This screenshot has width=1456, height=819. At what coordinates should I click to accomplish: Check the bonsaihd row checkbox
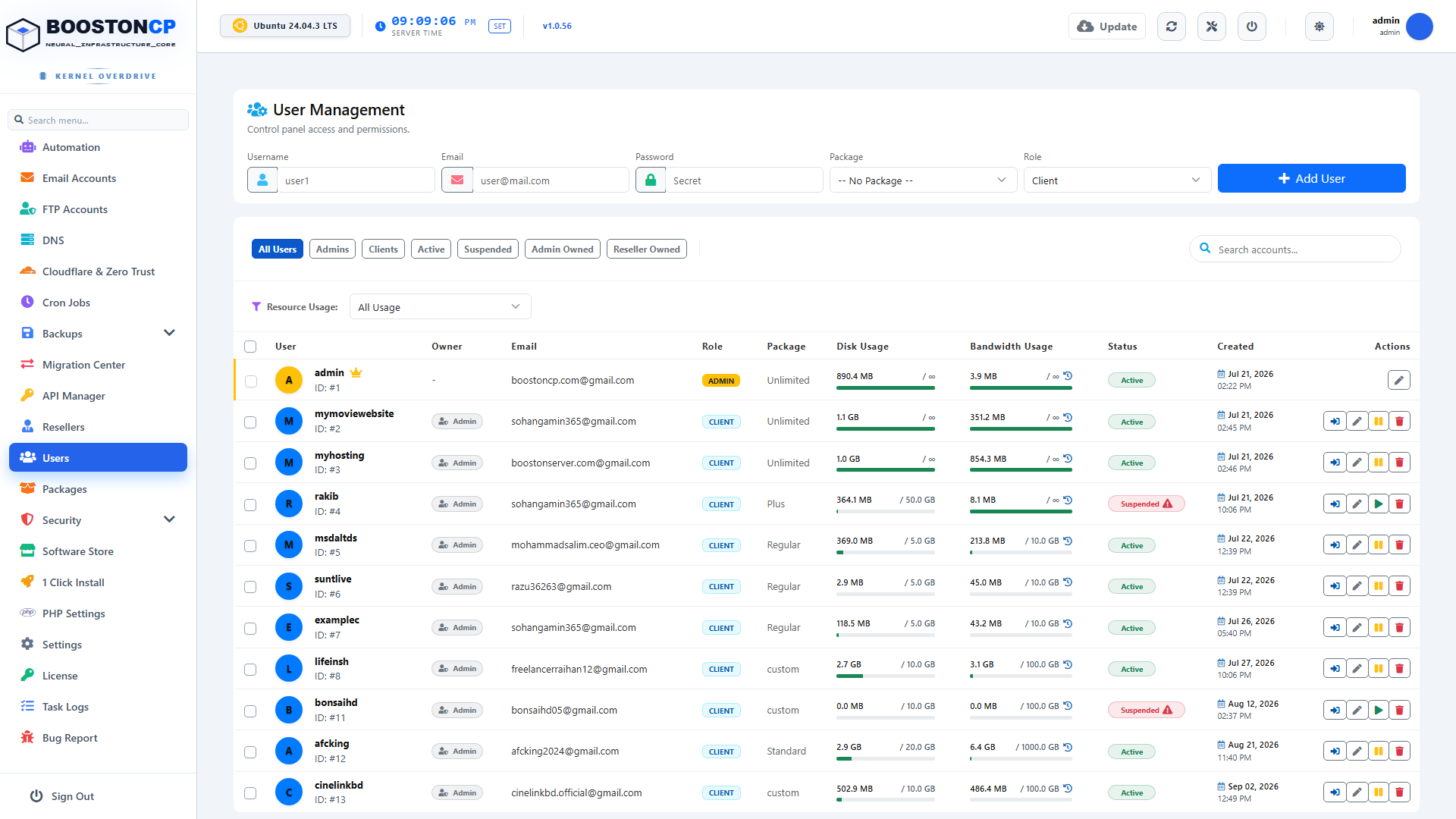250,711
